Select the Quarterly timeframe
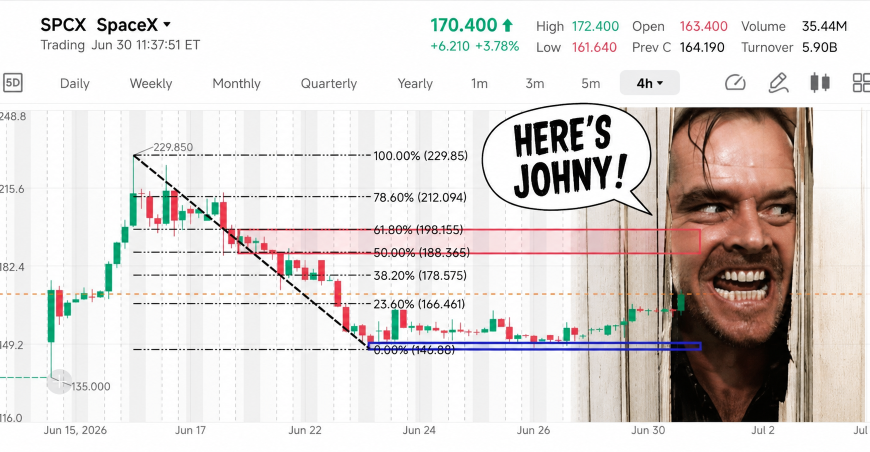 click(328, 83)
